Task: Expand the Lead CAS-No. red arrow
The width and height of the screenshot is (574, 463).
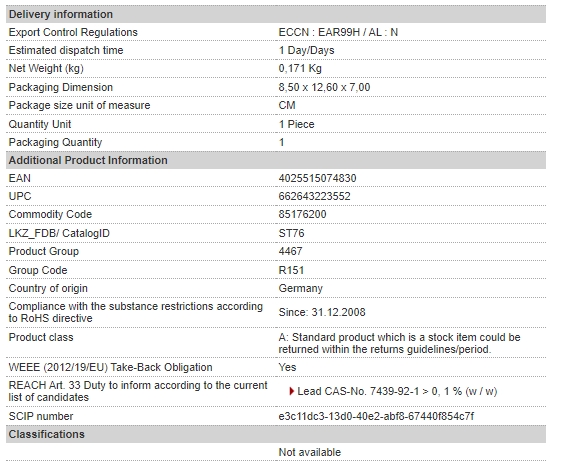Action: point(291,391)
